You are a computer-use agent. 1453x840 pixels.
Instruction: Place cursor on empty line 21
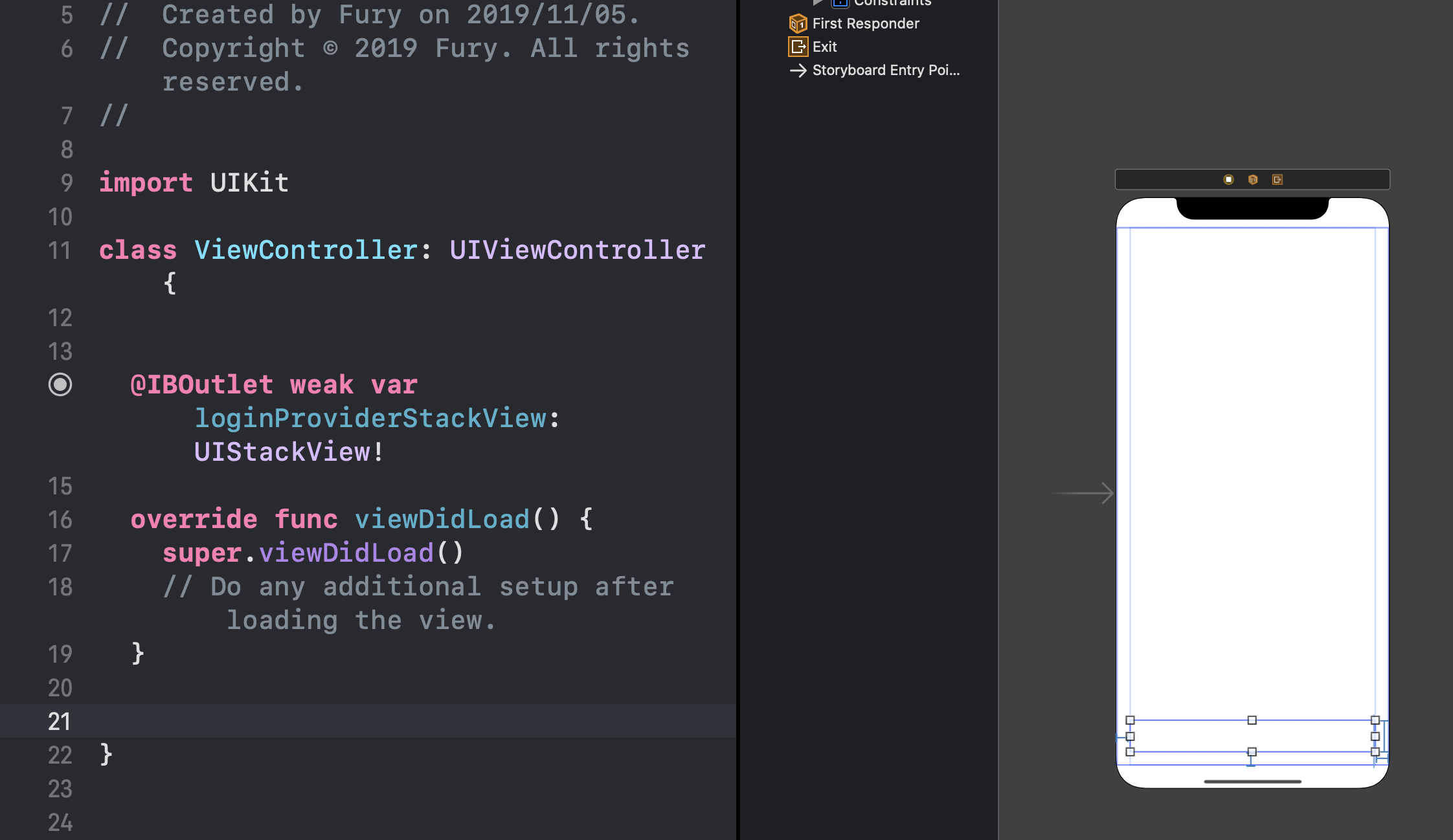389,721
